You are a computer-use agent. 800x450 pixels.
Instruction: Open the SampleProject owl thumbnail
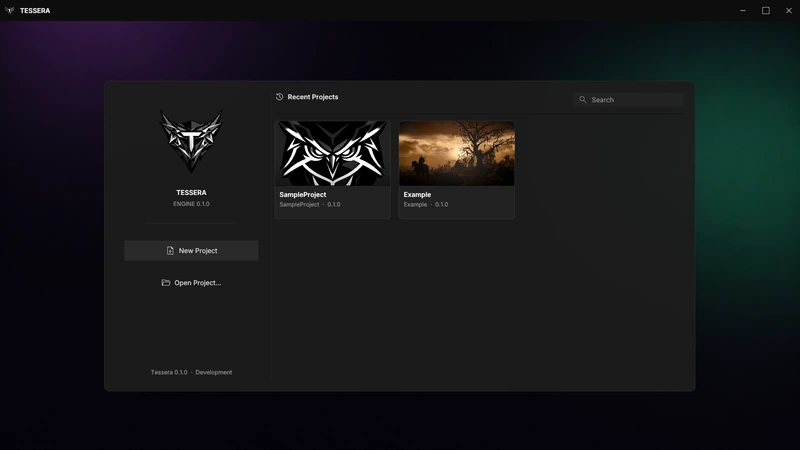(333, 153)
